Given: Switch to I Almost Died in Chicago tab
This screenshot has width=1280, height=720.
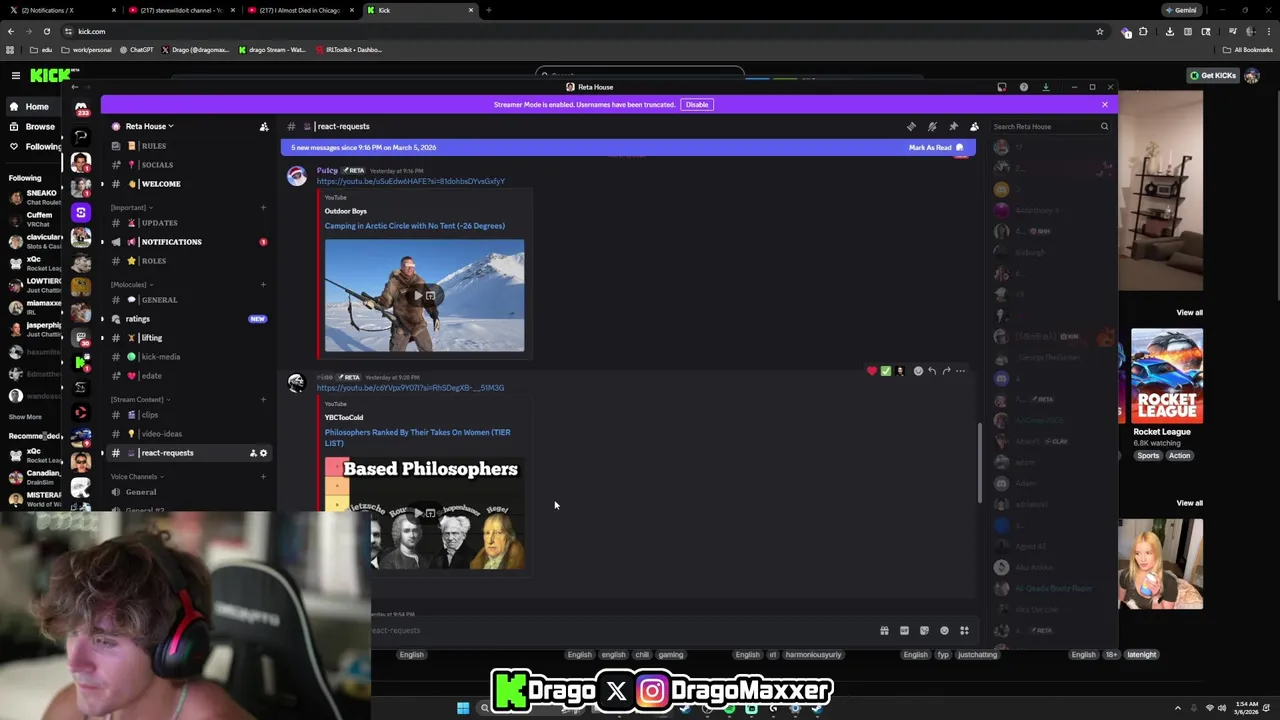Looking at the screenshot, I should tap(300, 10).
